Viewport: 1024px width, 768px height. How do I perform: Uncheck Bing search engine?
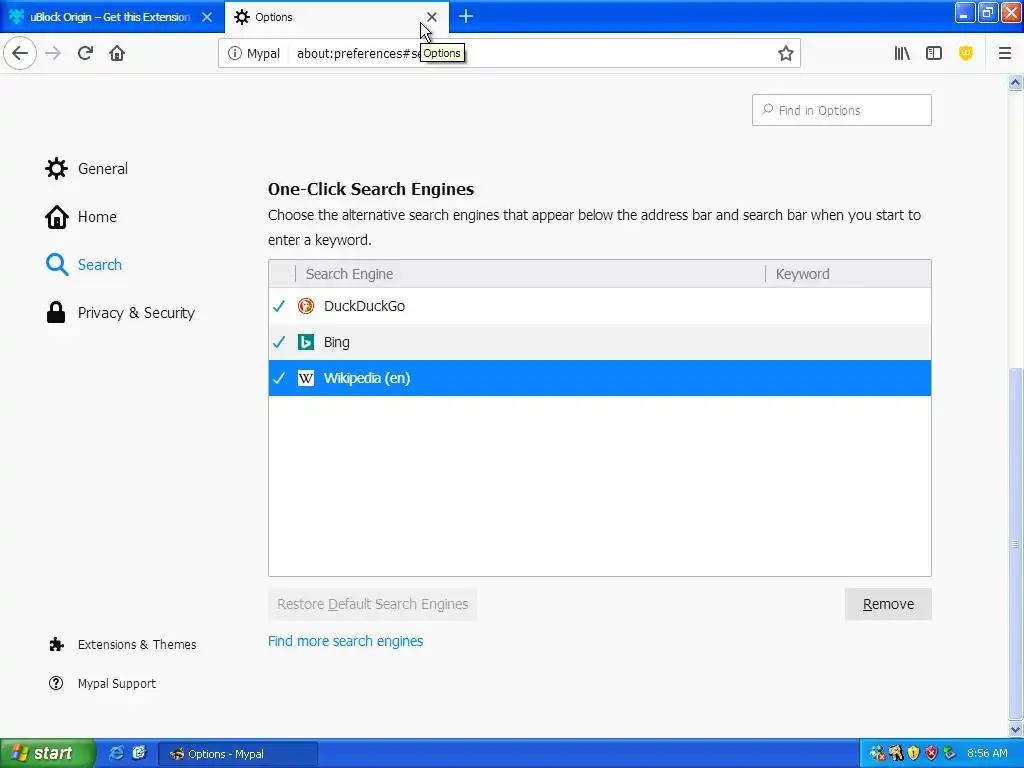tap(279, 342)
